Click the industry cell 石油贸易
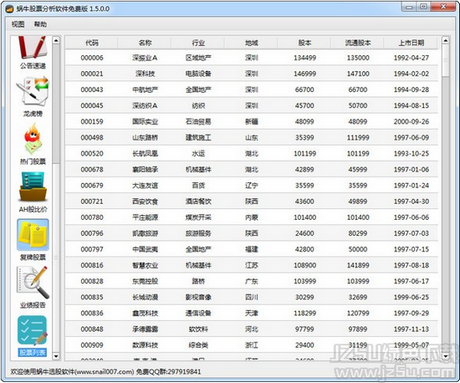 click(198, 122)
